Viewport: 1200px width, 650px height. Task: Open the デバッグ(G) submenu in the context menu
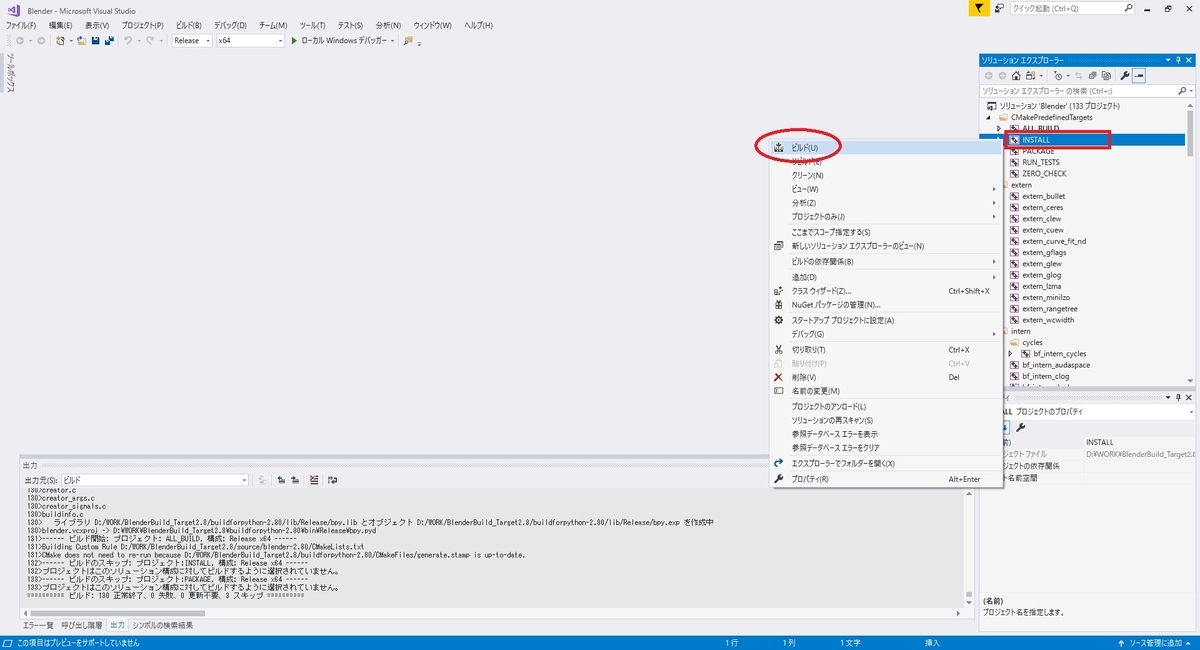pos(885,334)
